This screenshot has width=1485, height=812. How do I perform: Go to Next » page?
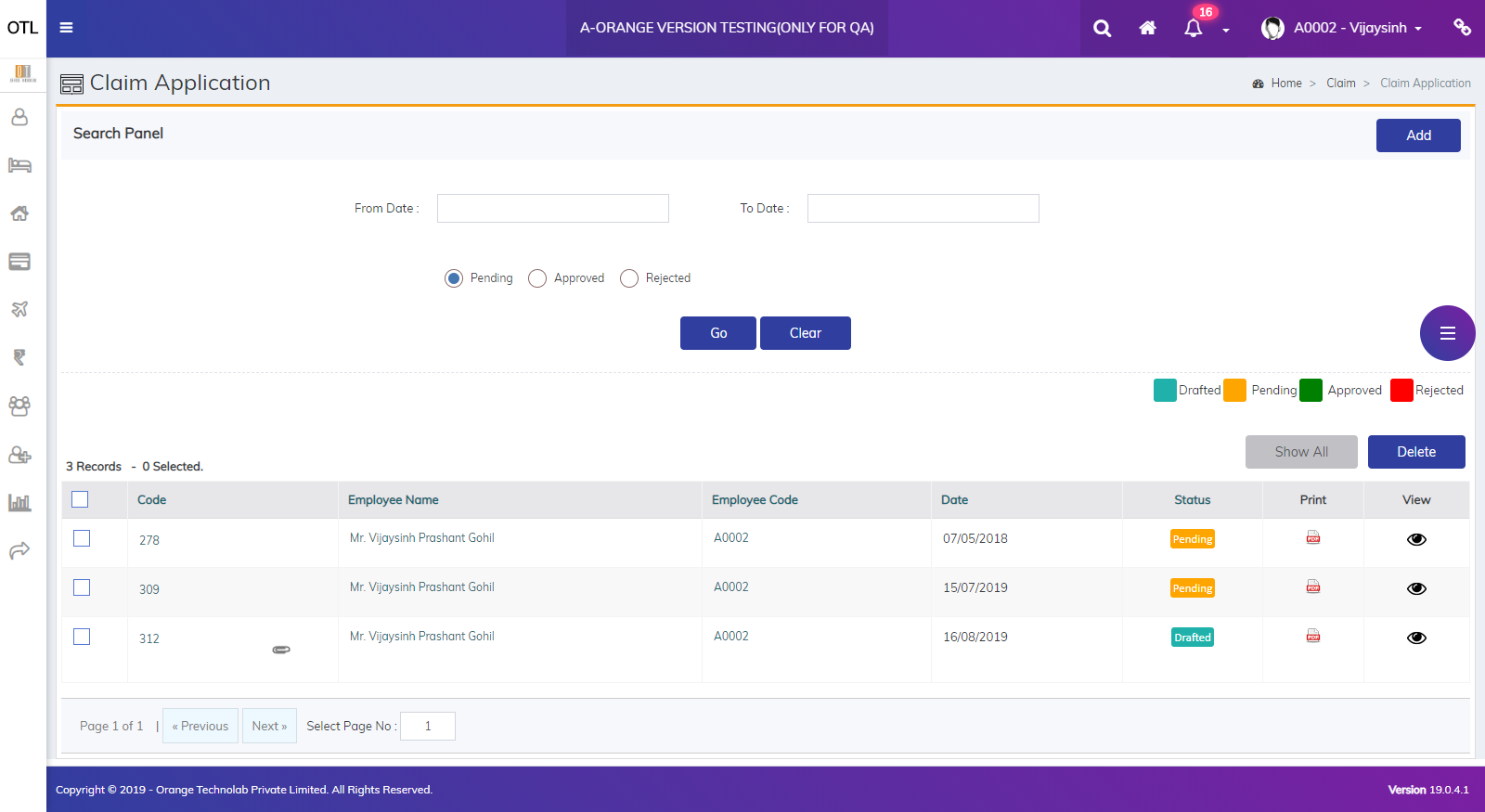click(269, 726)
